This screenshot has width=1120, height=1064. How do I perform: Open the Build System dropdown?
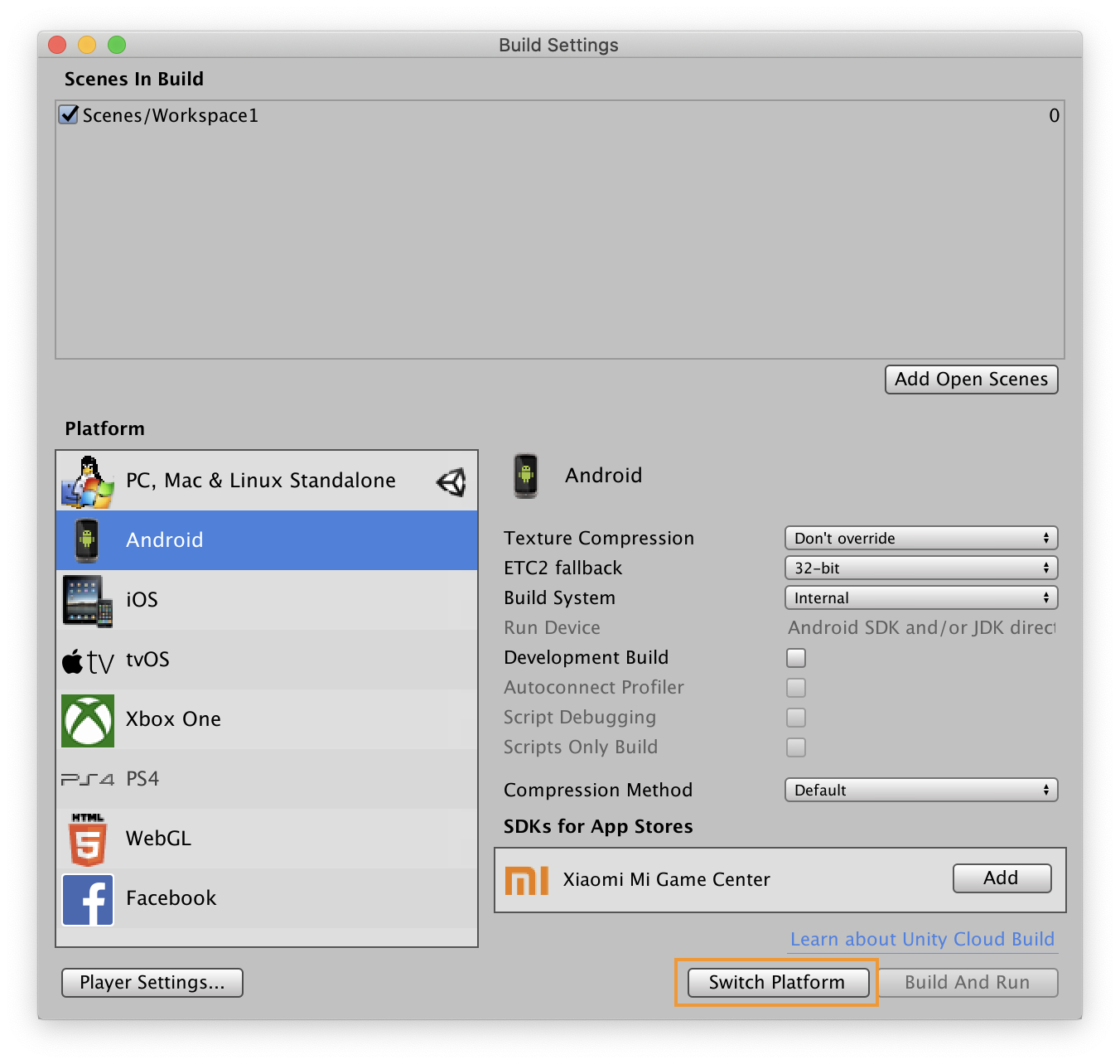[921, 598]
